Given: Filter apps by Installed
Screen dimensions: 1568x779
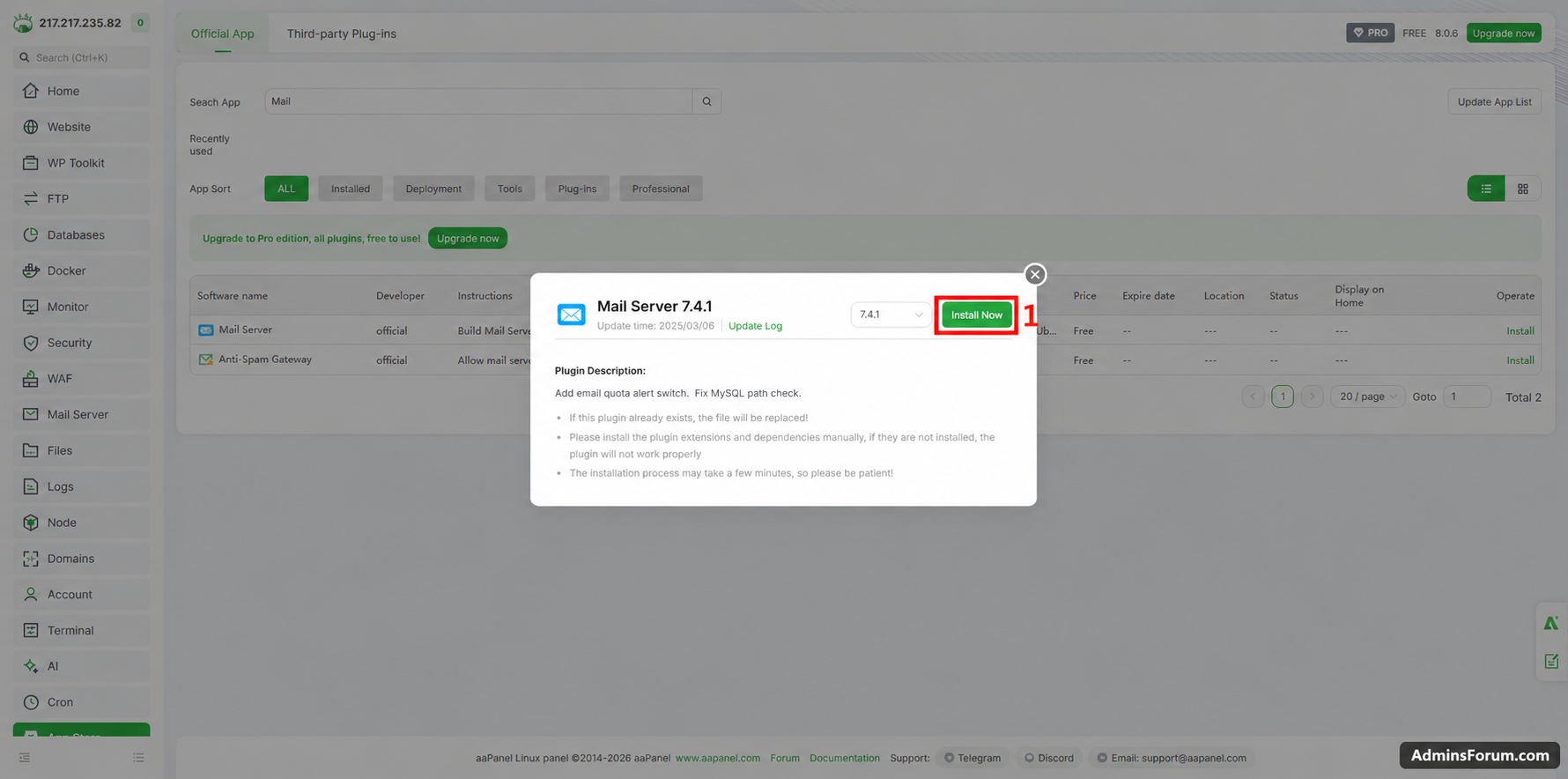Looking at the screenshot, I should [x=351, y=189].
